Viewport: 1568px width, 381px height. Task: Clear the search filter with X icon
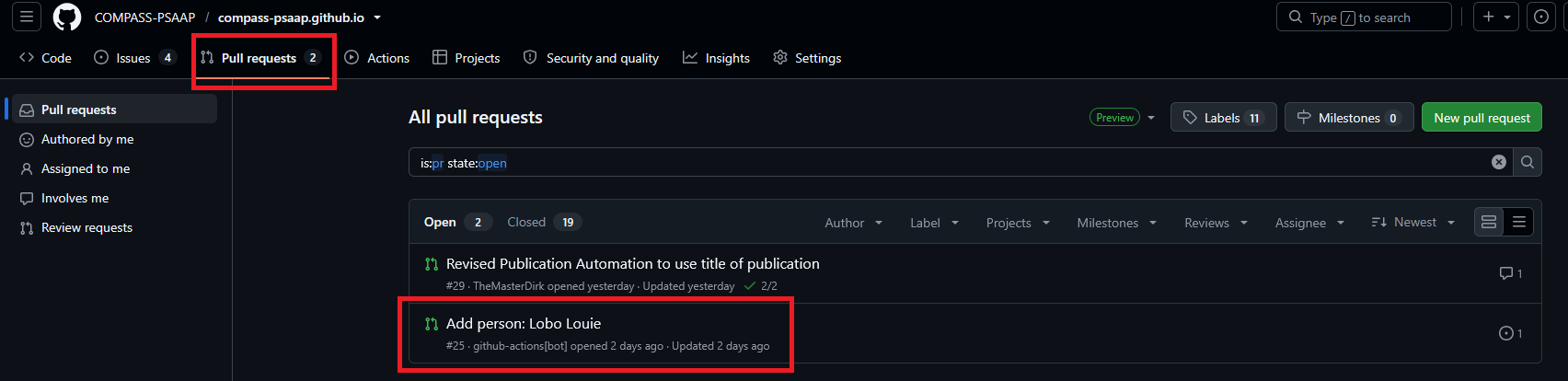[x=1499, y=162]
